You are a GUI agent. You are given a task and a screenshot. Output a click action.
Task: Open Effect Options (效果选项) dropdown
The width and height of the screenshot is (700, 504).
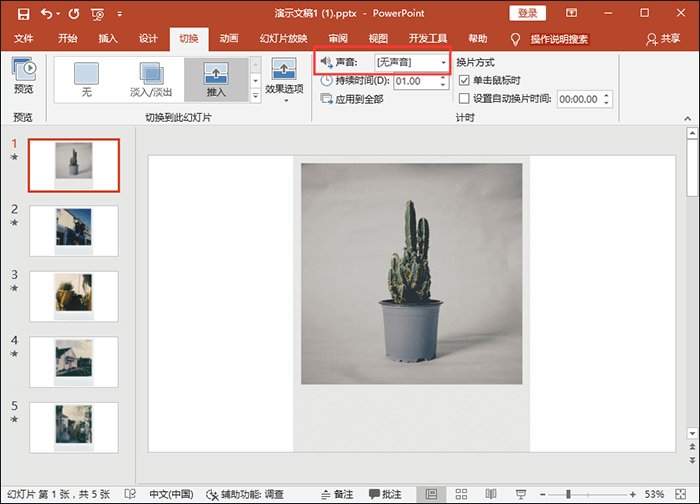coord(285,80)
